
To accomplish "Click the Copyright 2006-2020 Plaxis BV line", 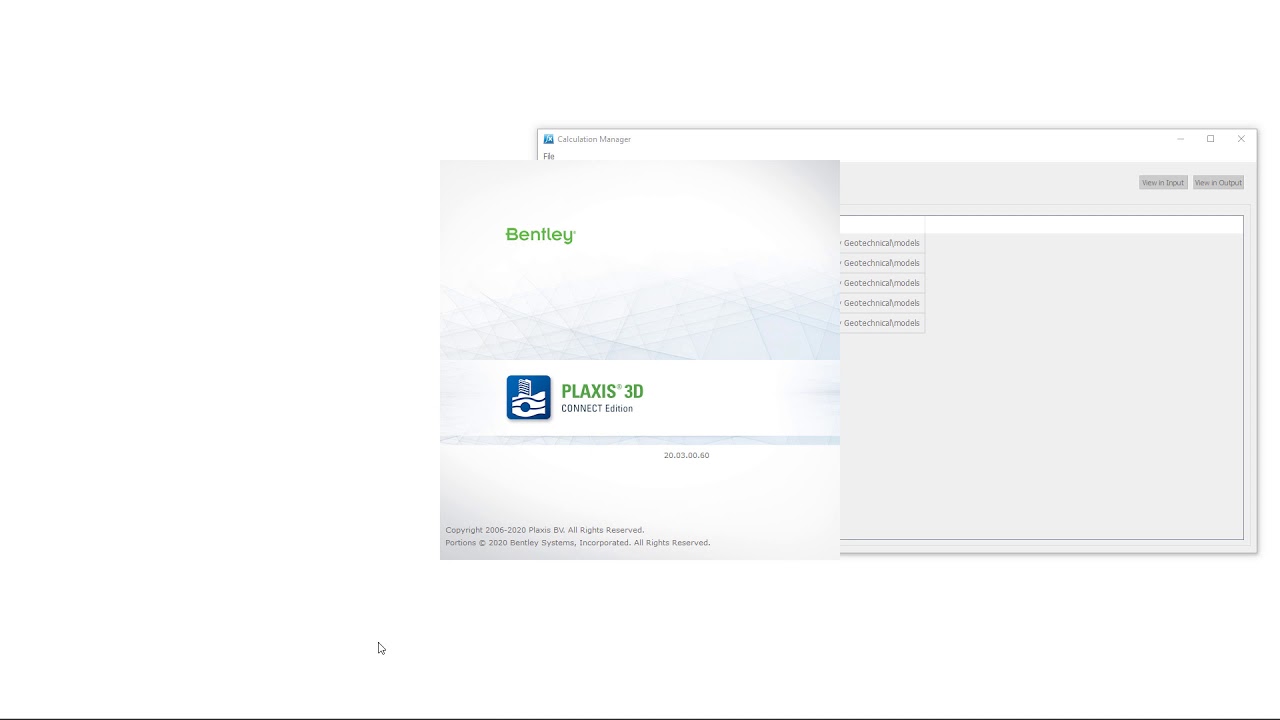I will pyautogui.click(x=545, y=530).
